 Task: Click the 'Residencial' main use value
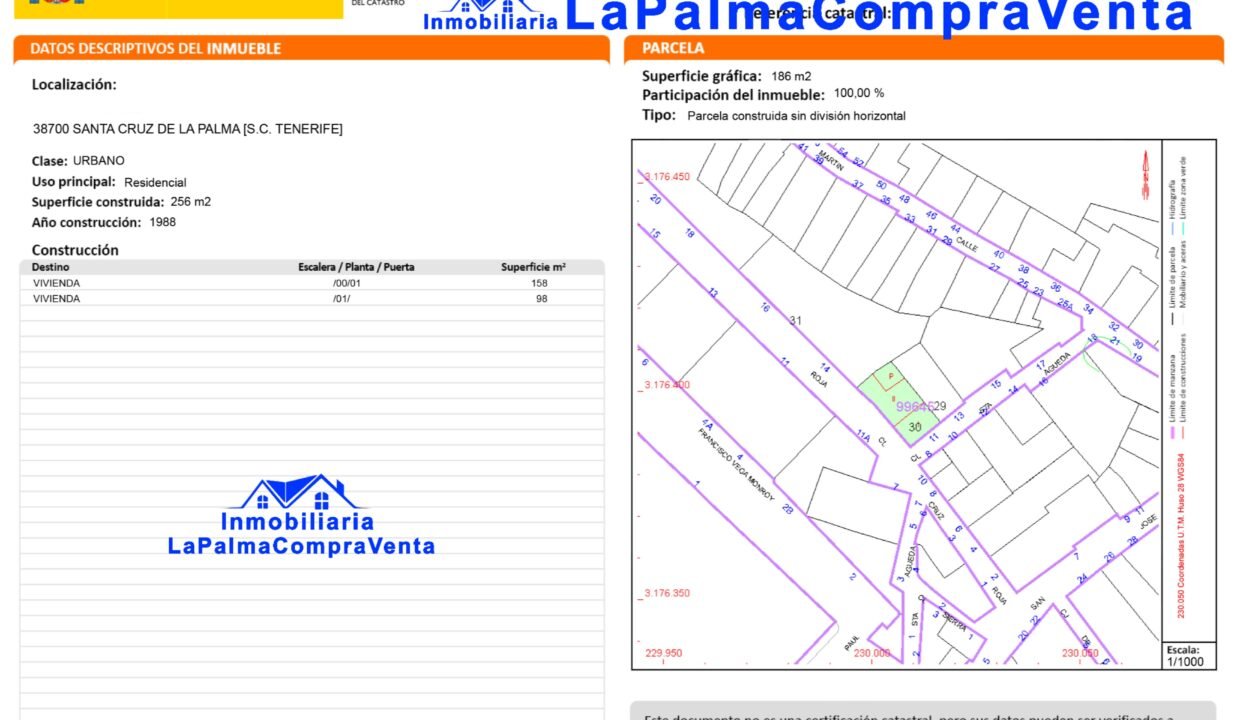coord(155,182)
